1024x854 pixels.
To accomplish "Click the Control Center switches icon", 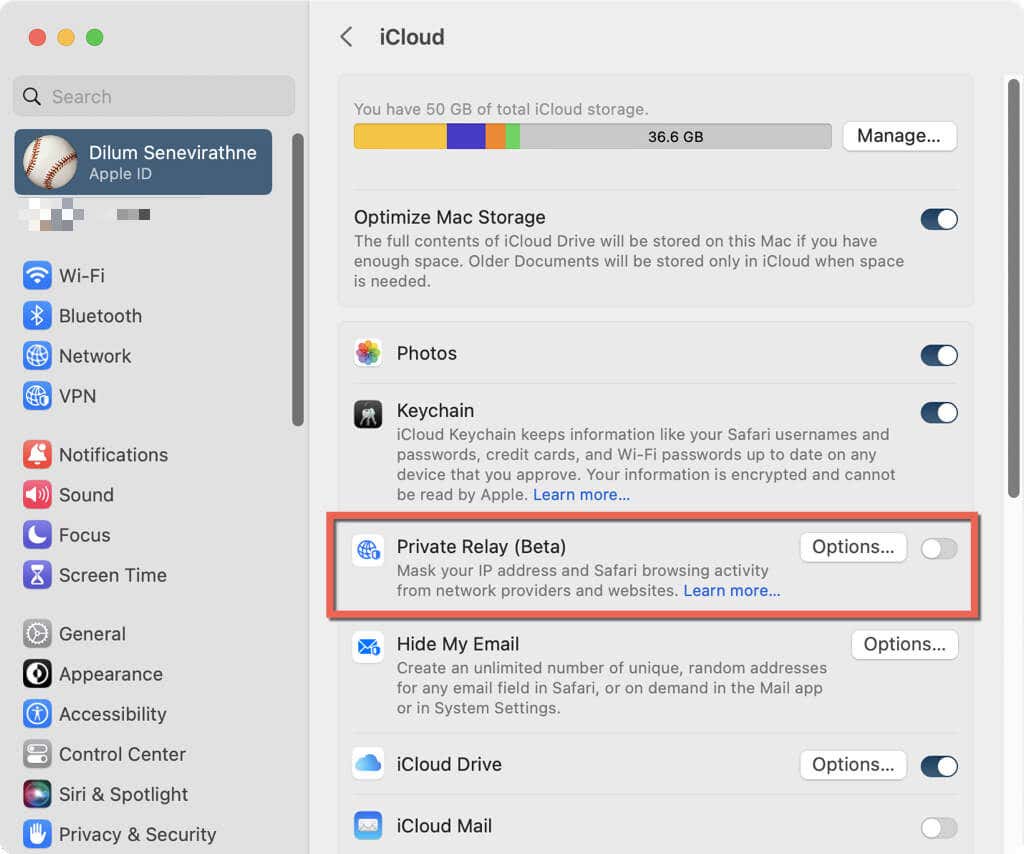I will 37,754.
